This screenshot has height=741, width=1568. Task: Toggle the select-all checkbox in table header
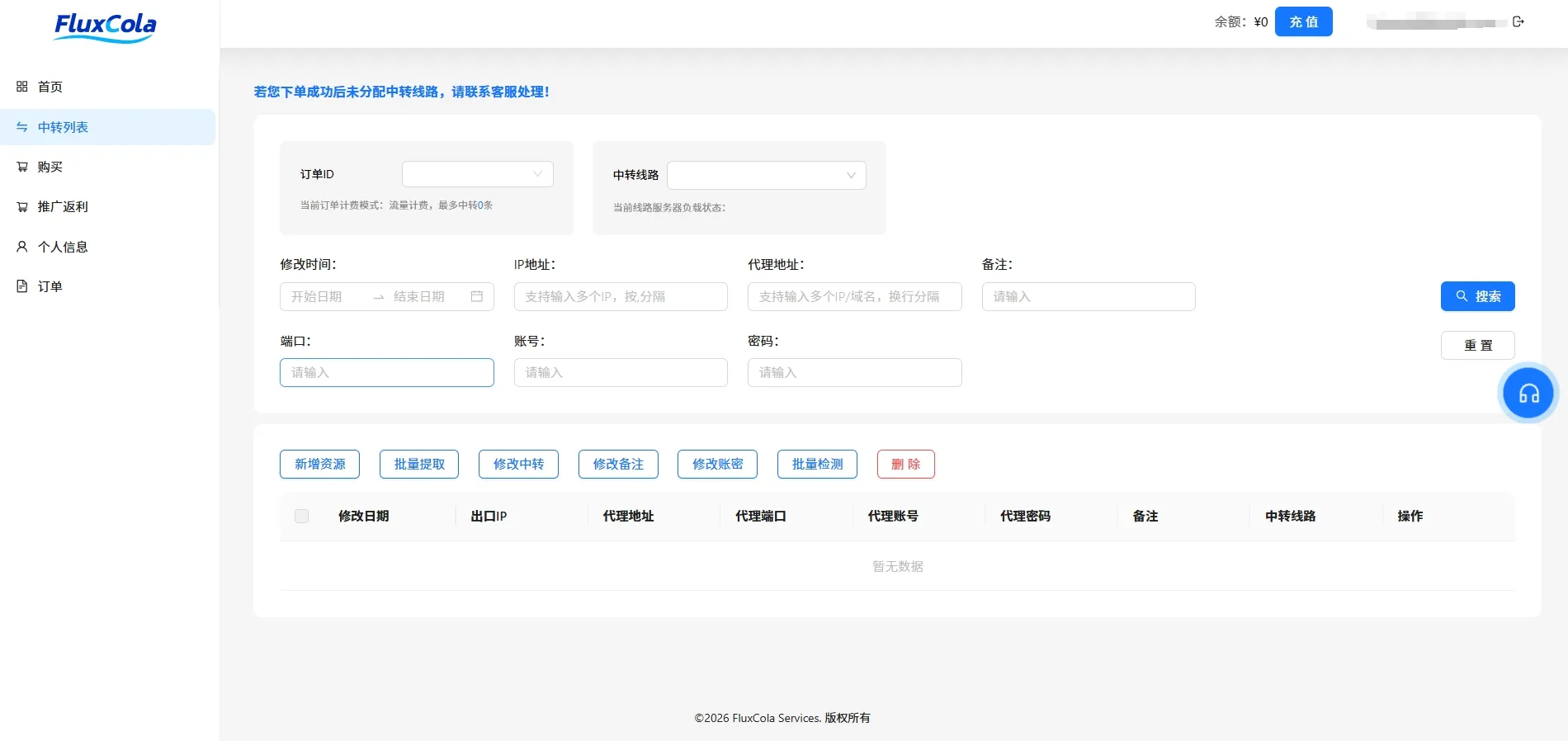tap(302, 516)
